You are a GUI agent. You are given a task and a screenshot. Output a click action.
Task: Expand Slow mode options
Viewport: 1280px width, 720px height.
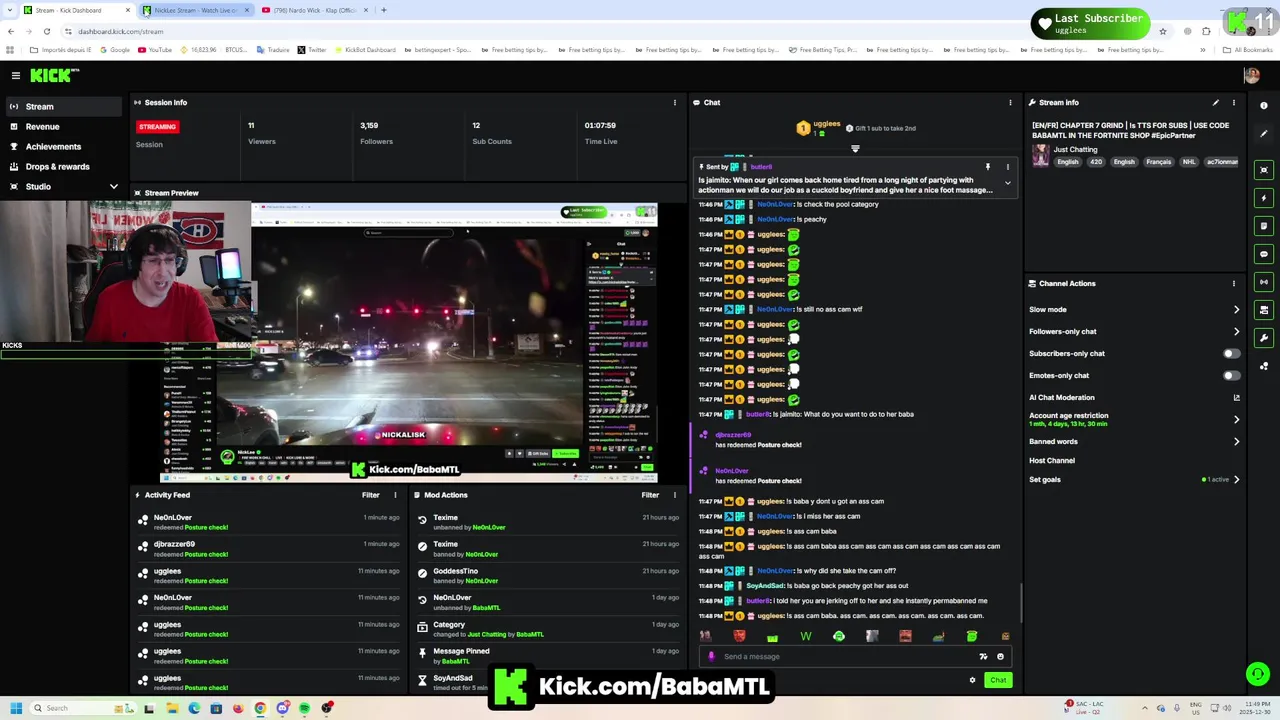tap(1236, 310)
